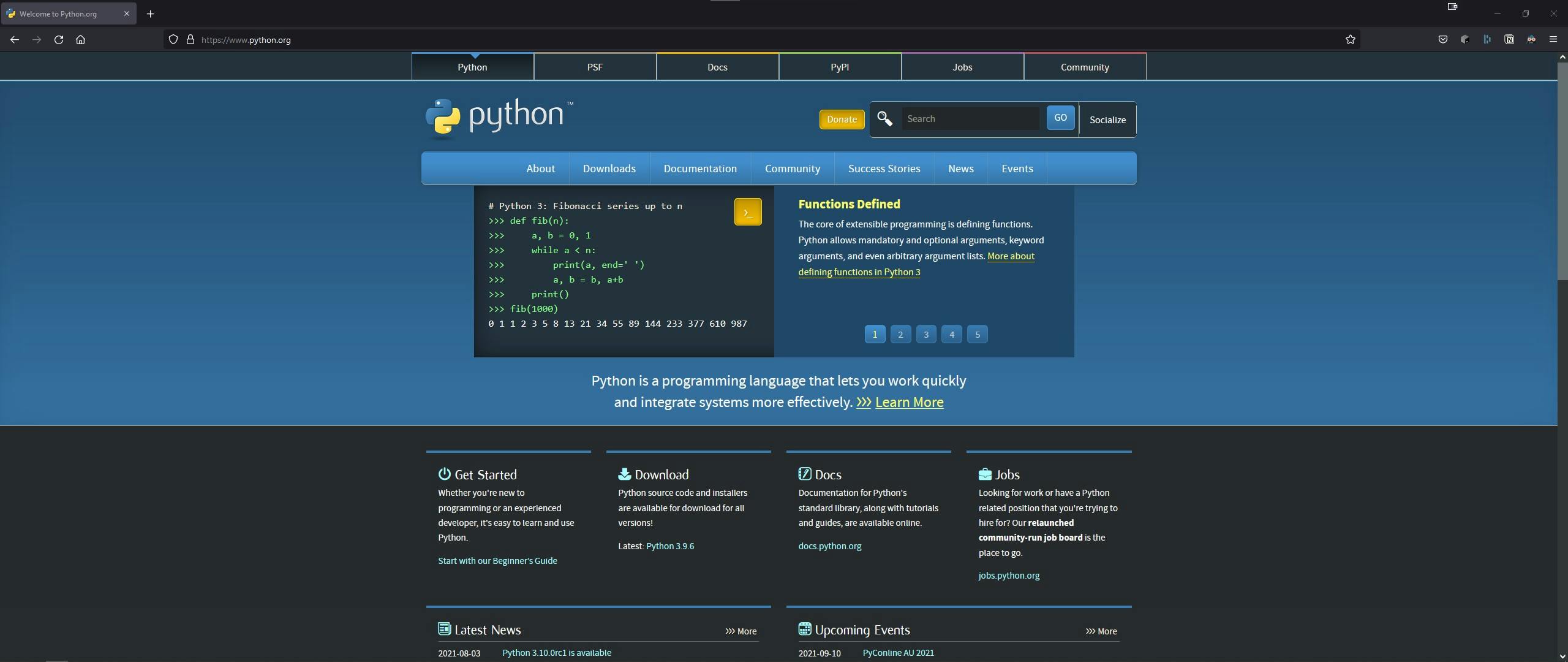Viewport: 1568px width, 662px height.
Task: Expand the Socialize dropdown
Action: click(1107, 120)
